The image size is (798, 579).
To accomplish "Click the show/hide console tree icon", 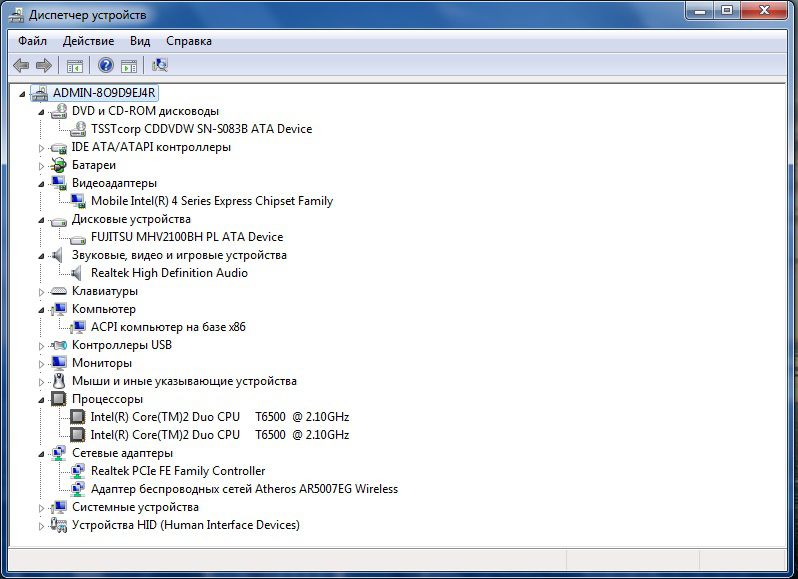I will tap(75, 66).
